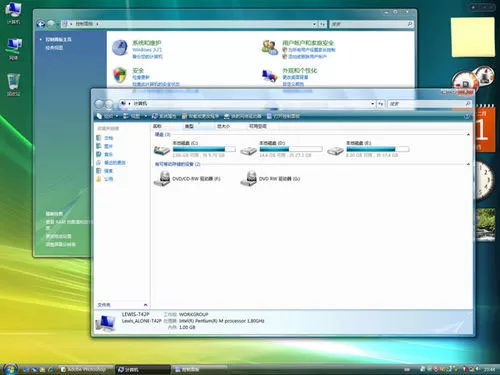The image size is (500, 375).
Task: Click System Properties in Computer toolbar
Action: pyautogui.click(x=164, y=116)
